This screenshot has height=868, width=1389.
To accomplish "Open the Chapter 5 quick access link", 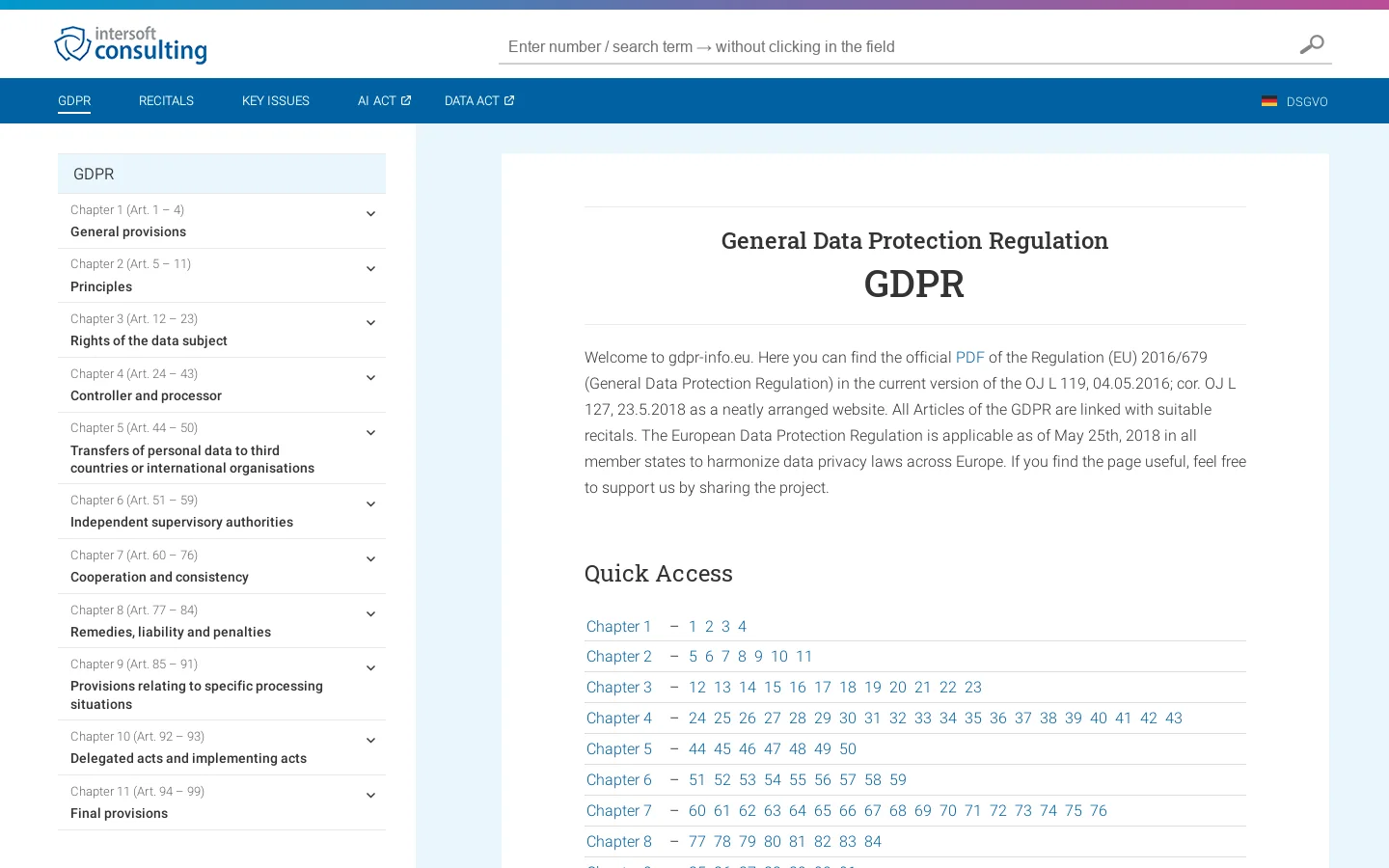I will click(x=619, y=748).
